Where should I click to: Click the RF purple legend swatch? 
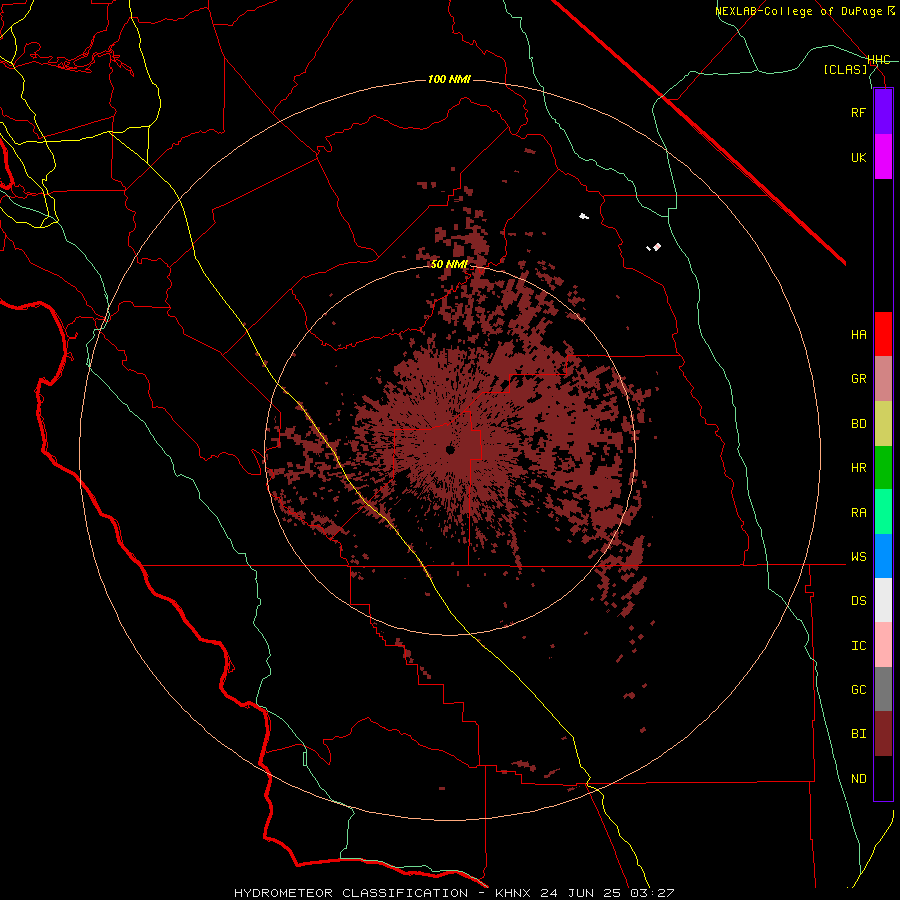coord(883,112)
